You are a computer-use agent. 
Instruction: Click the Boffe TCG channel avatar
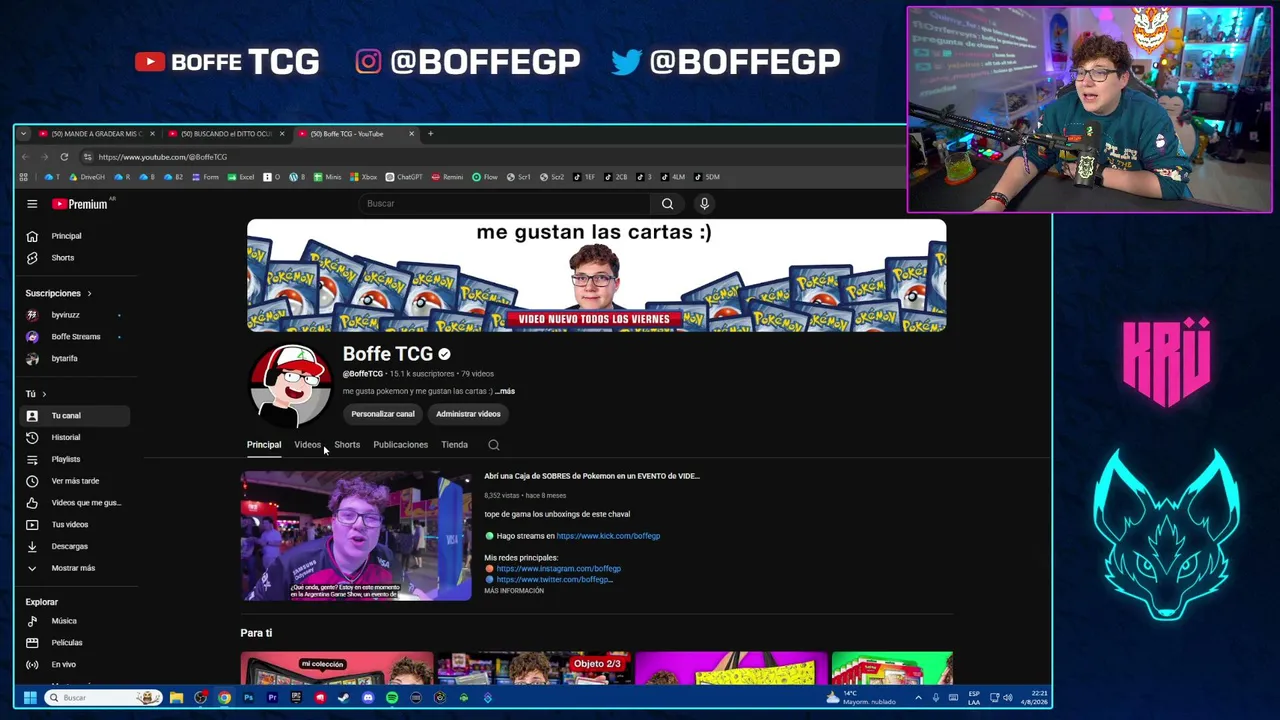290,387
